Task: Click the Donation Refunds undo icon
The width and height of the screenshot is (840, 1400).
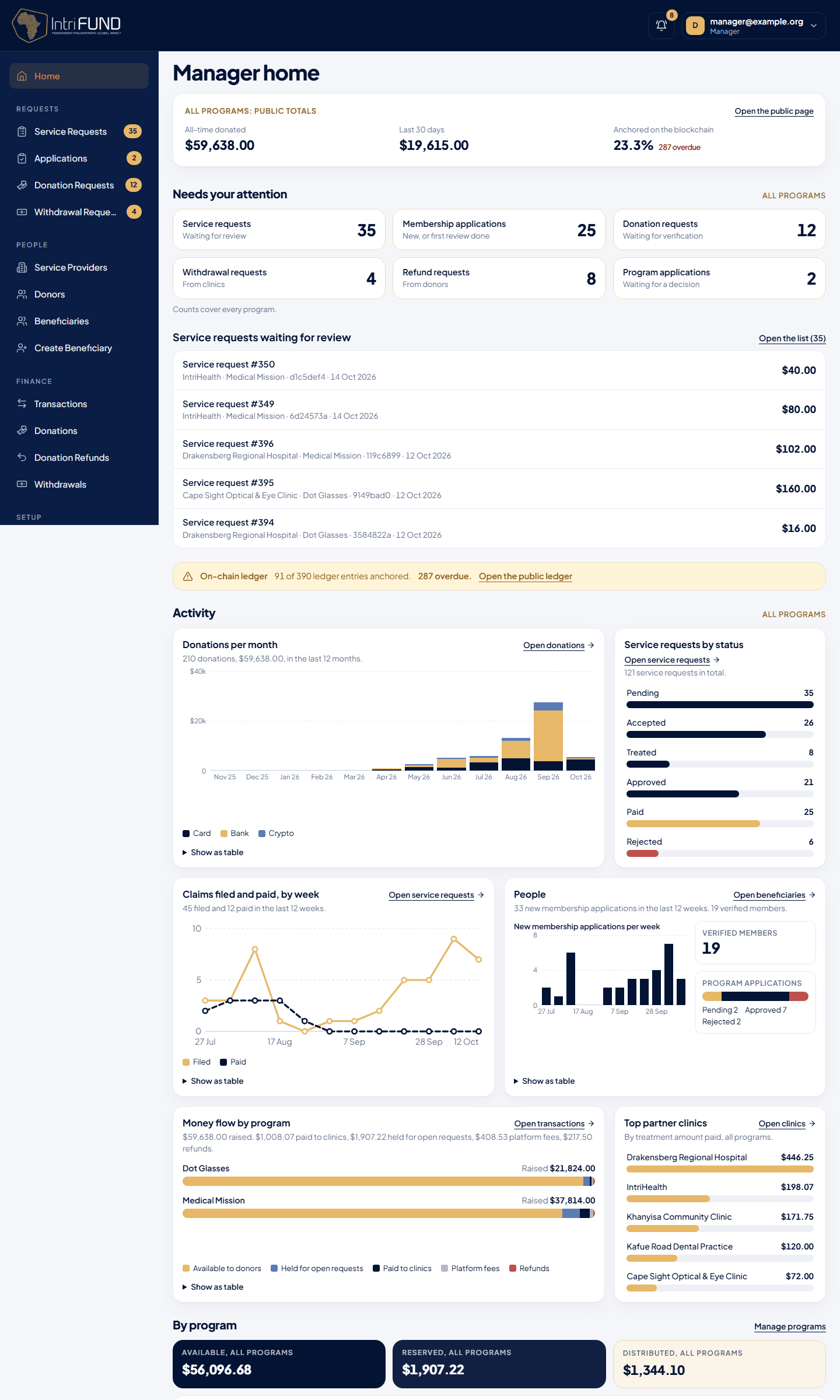Action: [x=22, y=457]
